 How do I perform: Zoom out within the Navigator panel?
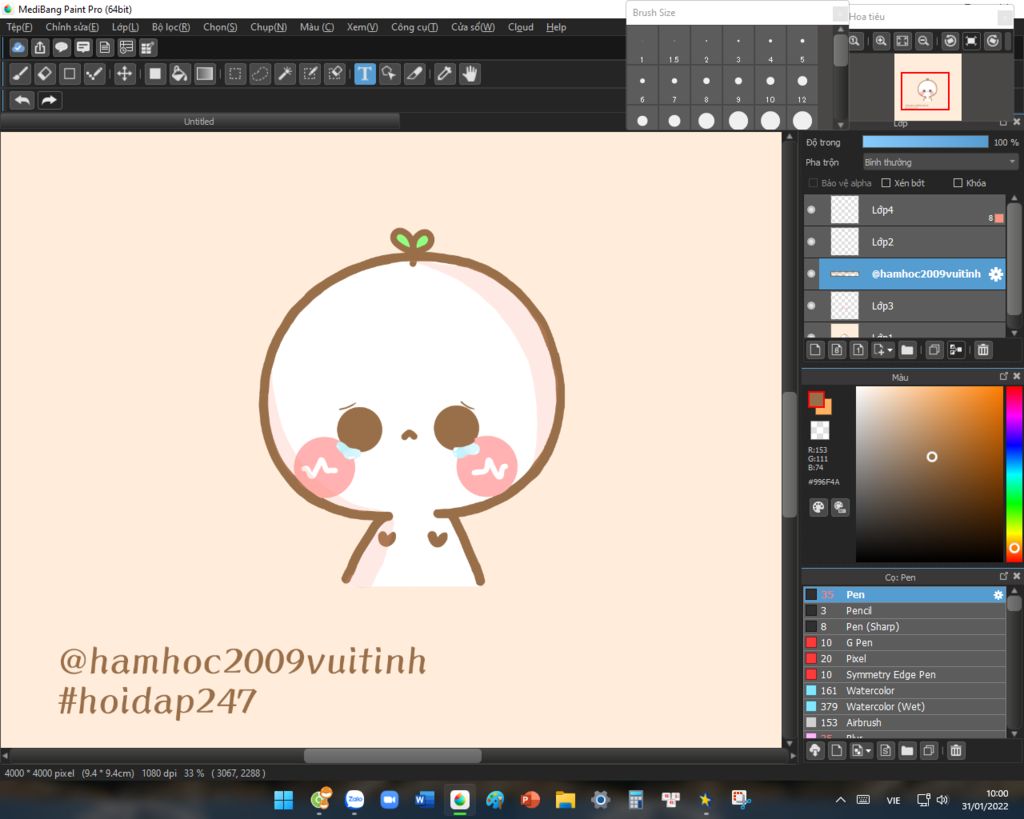[923, 41]
